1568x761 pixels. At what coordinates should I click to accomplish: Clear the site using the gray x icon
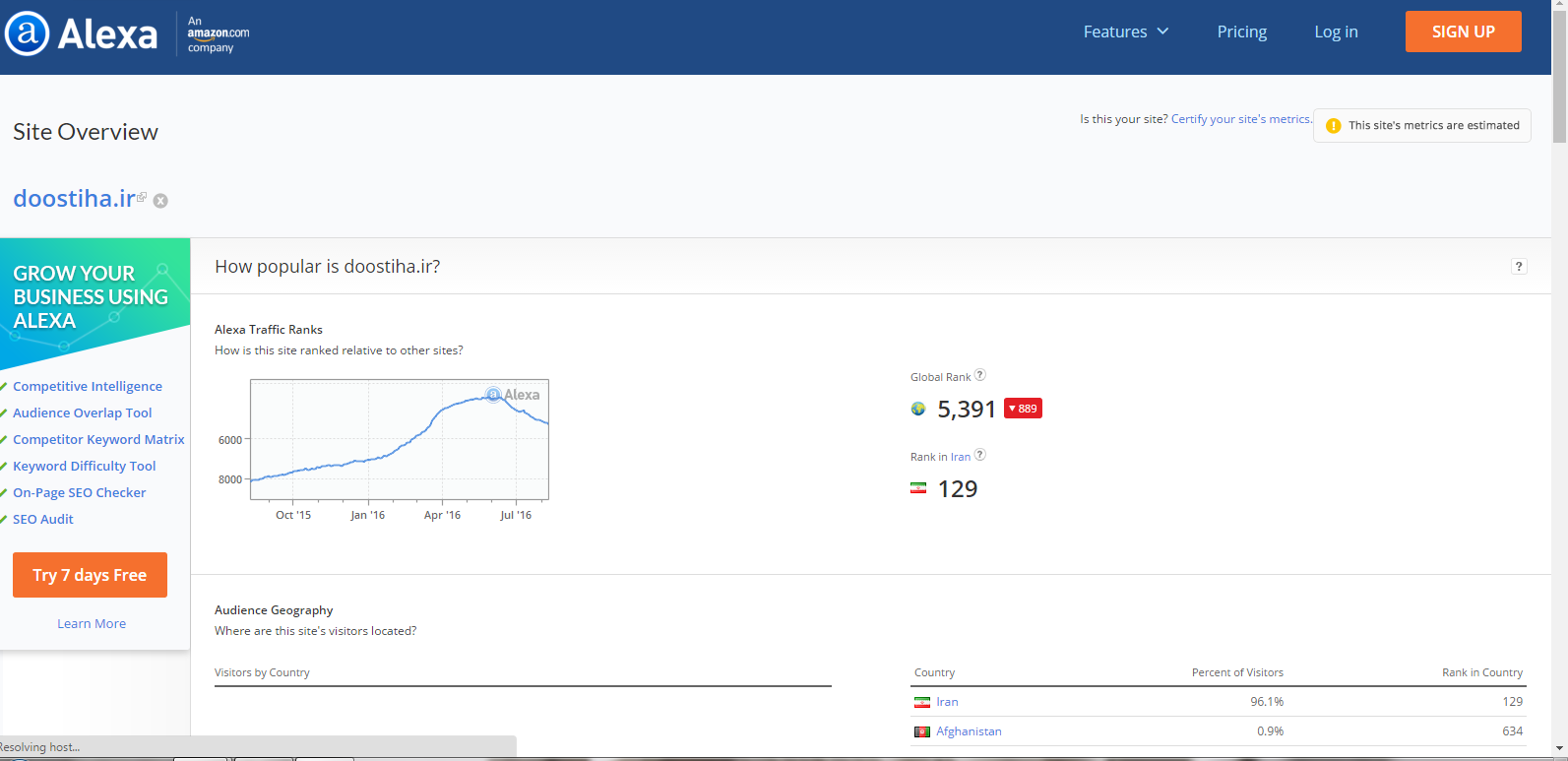tap(160, 201)
